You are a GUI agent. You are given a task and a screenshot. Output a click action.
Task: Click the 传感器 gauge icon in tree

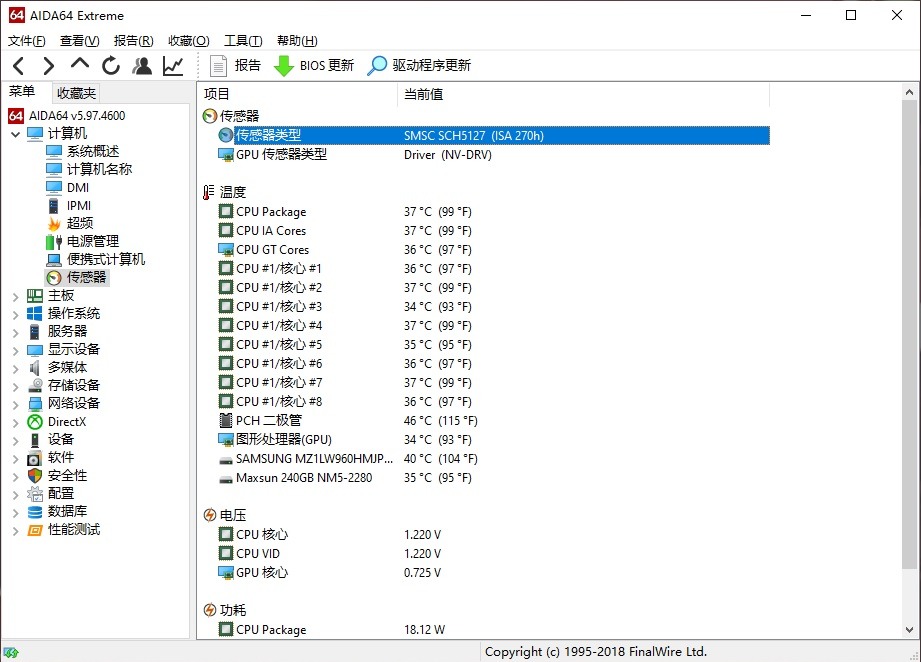pos(54,277)
